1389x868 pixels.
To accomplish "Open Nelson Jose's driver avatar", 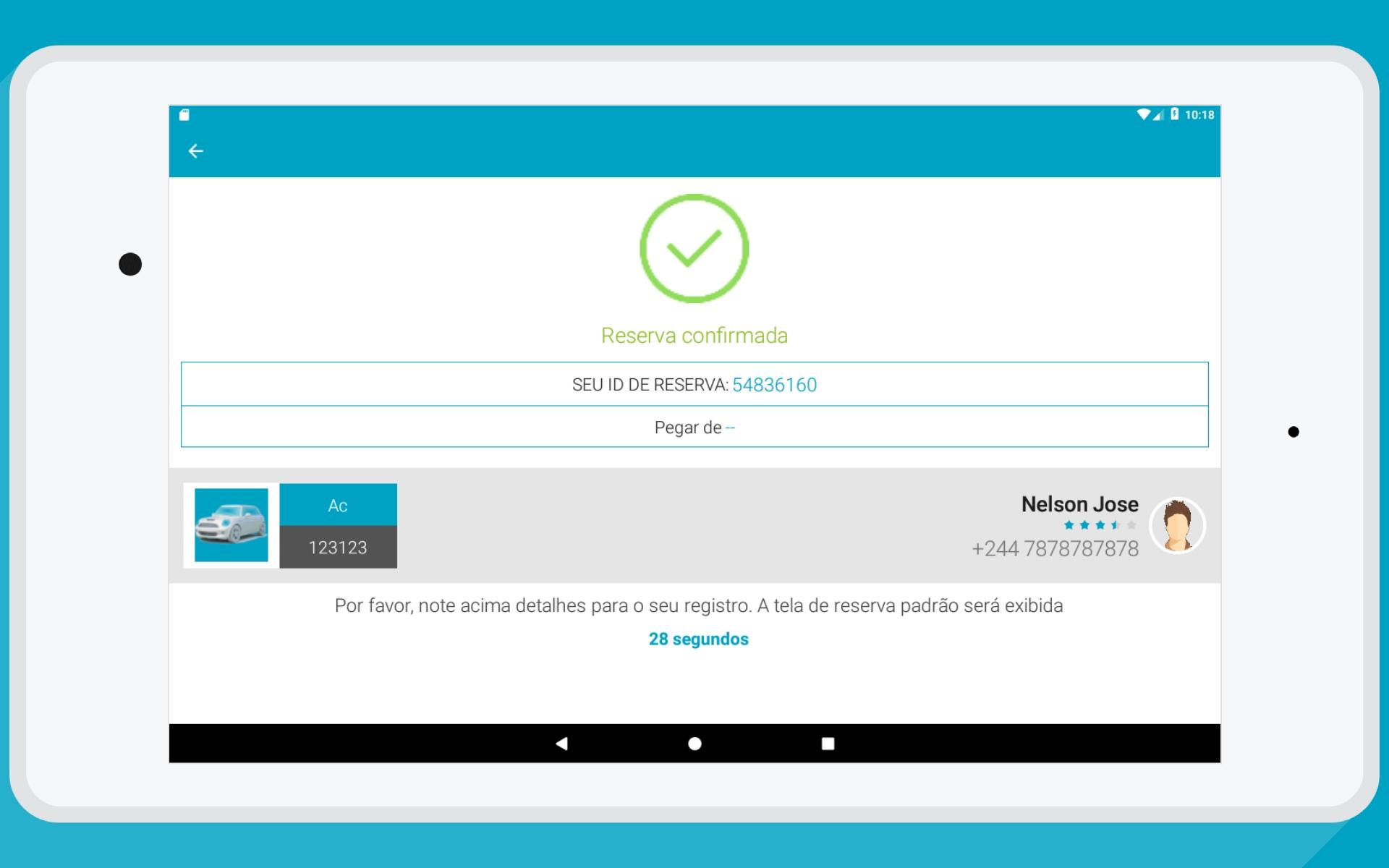I will click(1177, 525).
